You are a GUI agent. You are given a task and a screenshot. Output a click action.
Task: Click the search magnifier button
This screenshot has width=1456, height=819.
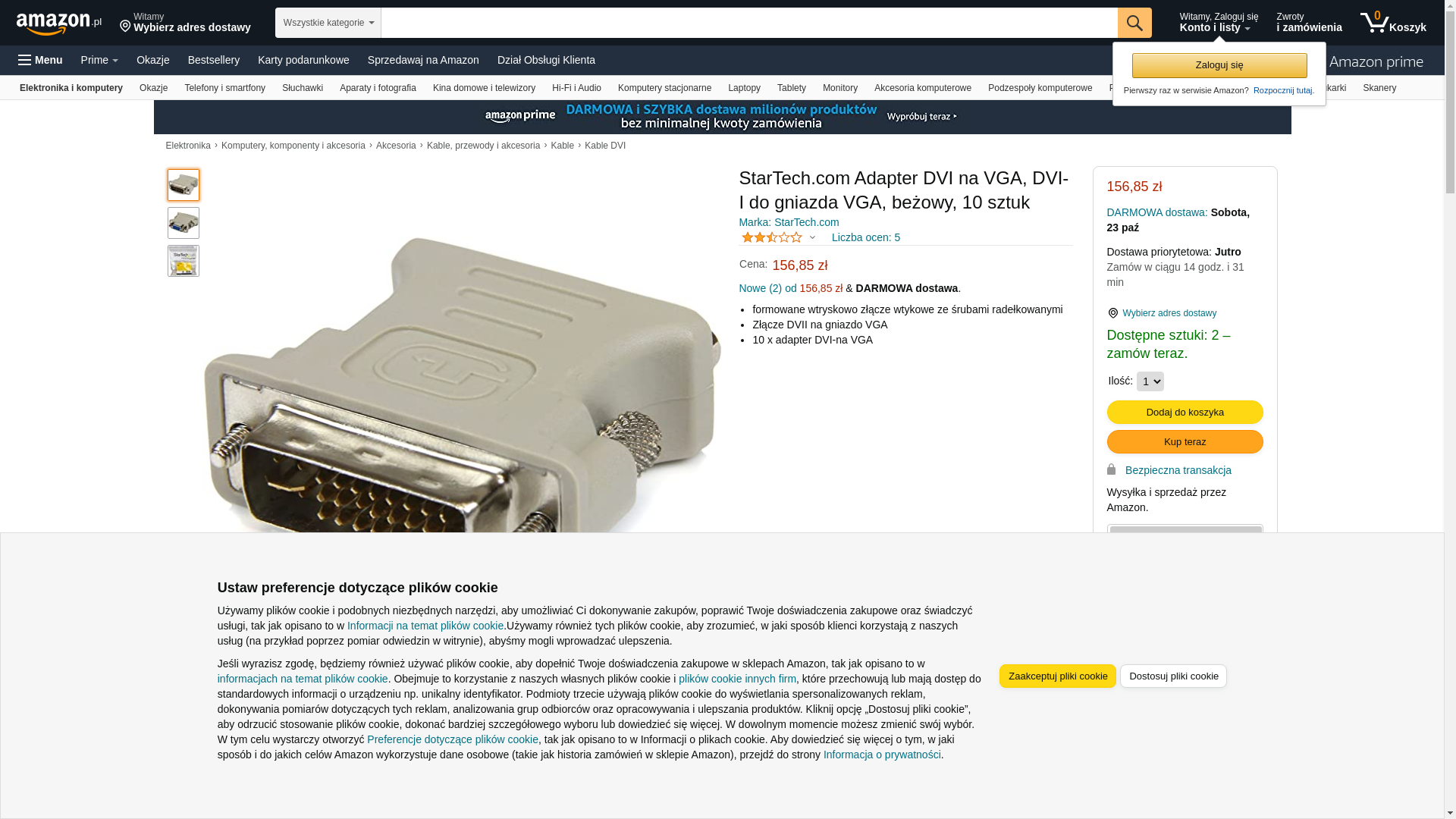coord(1134,23)
